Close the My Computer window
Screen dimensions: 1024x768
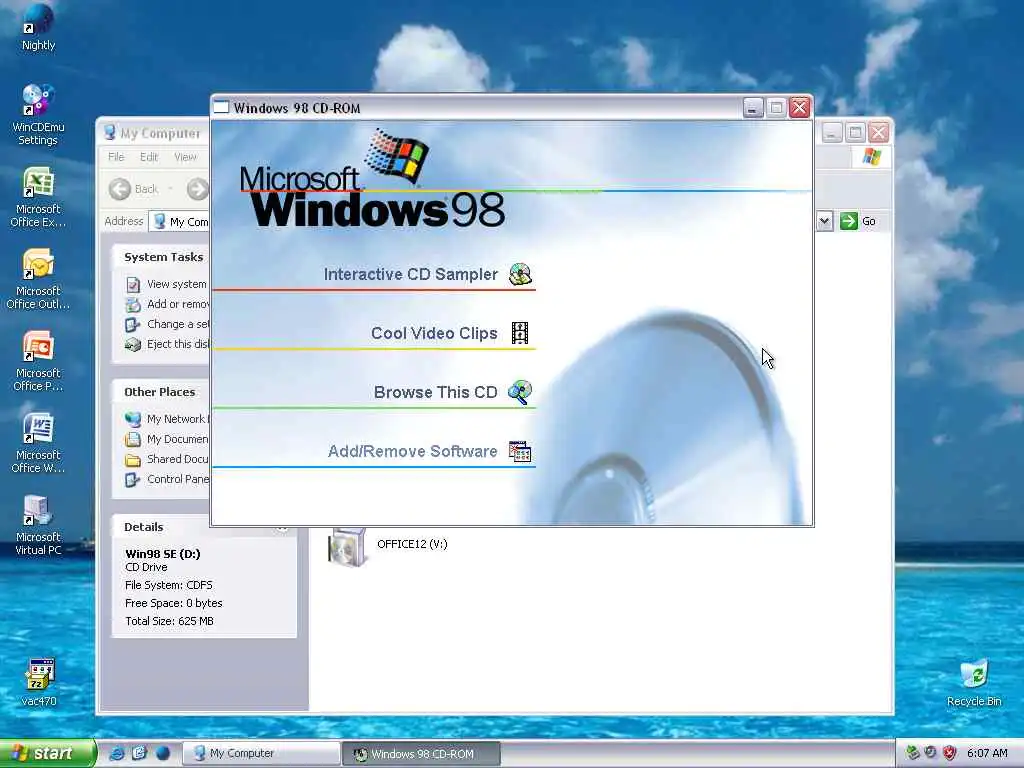878,133
